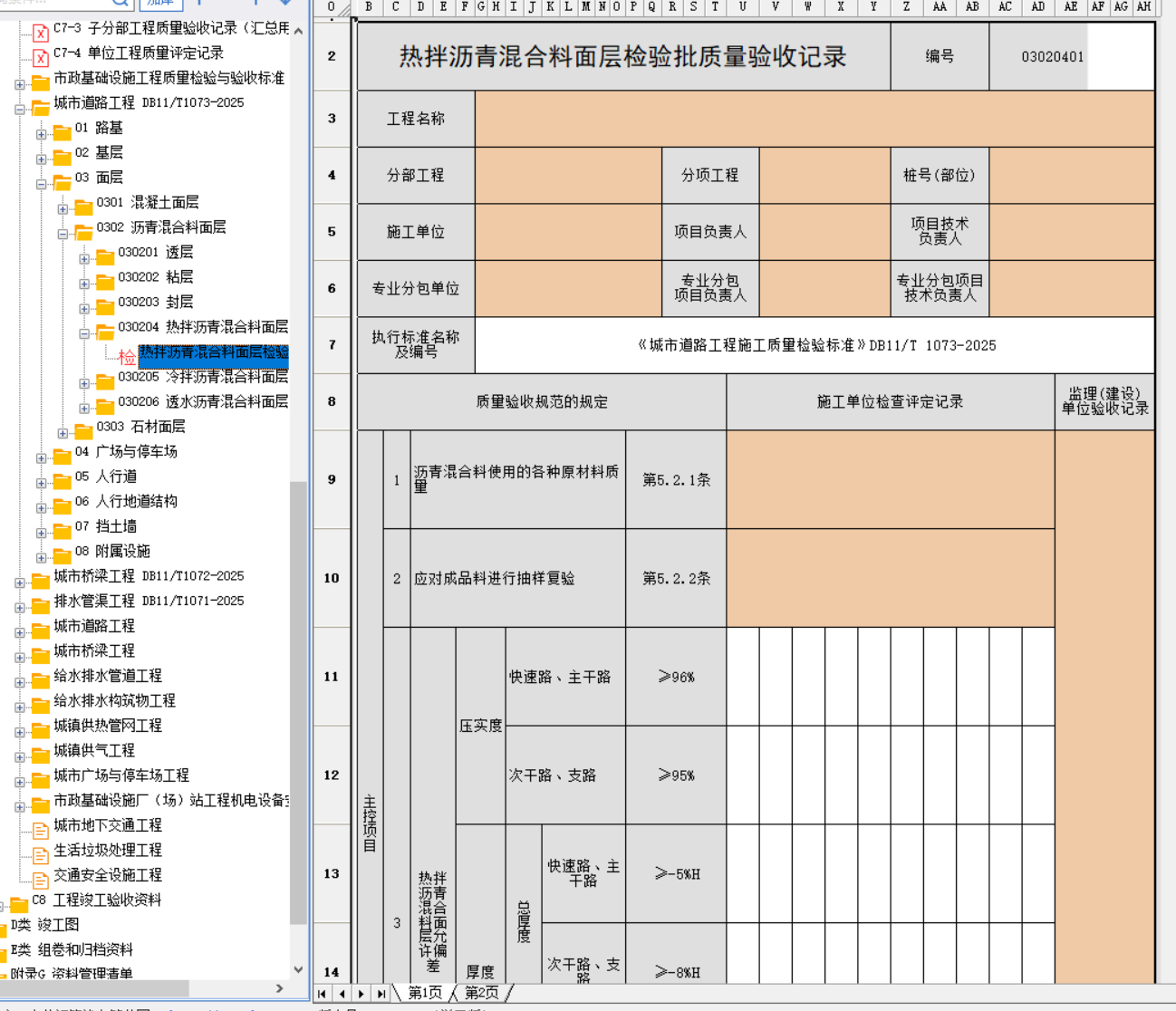The height and width of the screenshot is (1011, 1176).
Task: Open the C7-3 record file icon
Action: pyautogui.click(x=40, y=34)
